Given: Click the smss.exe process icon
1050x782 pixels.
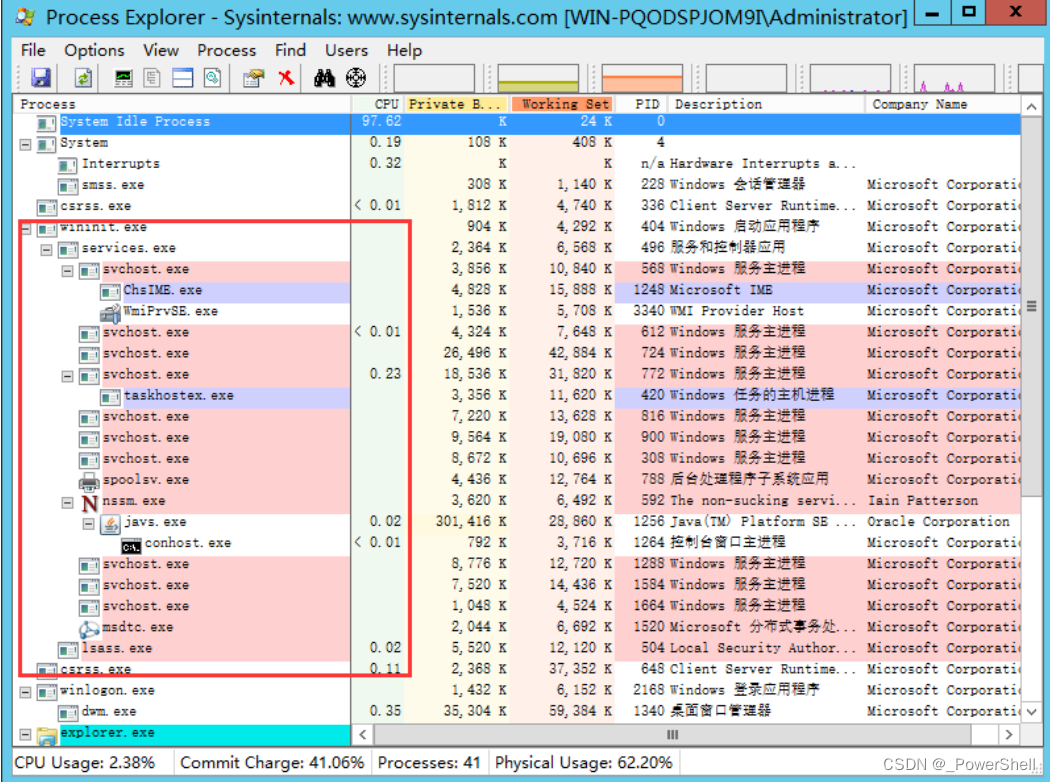Looking at the screenshot, I should click(68, 185).
